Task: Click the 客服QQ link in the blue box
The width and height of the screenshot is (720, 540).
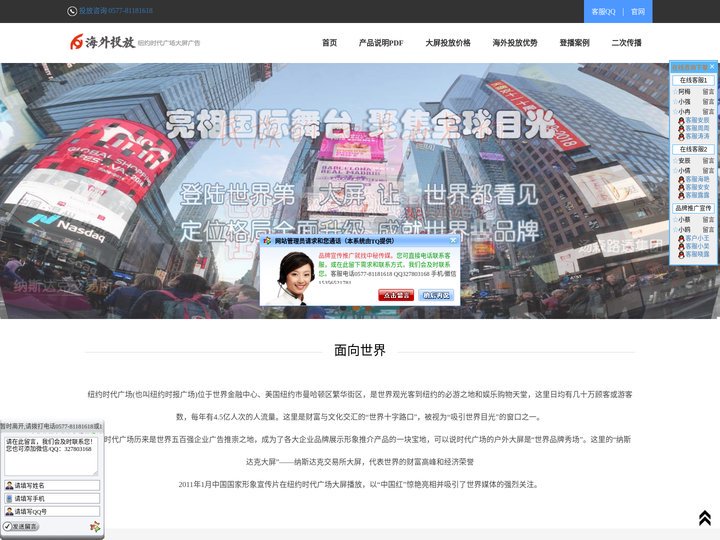Action: tap(603, 11)
